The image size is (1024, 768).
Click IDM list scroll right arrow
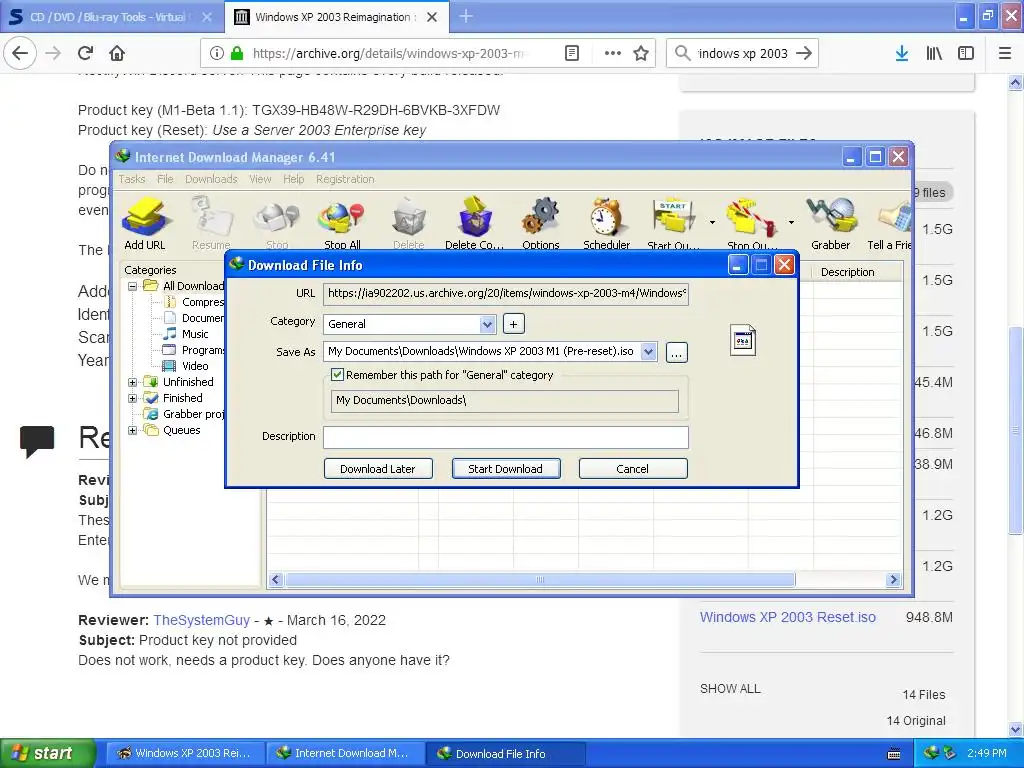pyautogui.click(x=893, y=580)
